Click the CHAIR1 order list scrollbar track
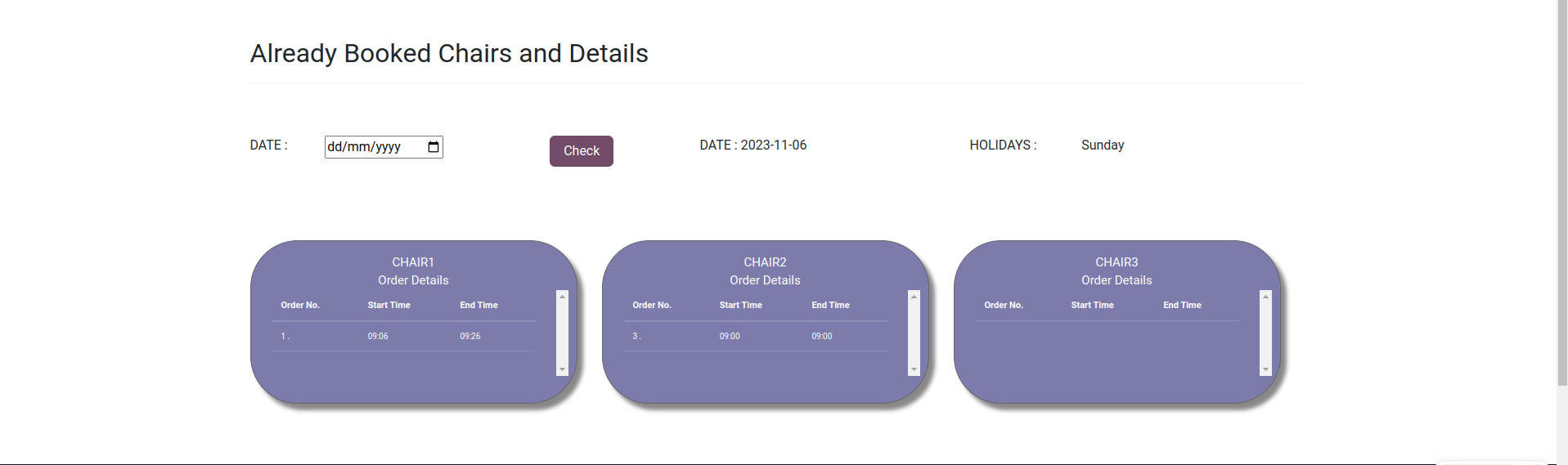 562,333
